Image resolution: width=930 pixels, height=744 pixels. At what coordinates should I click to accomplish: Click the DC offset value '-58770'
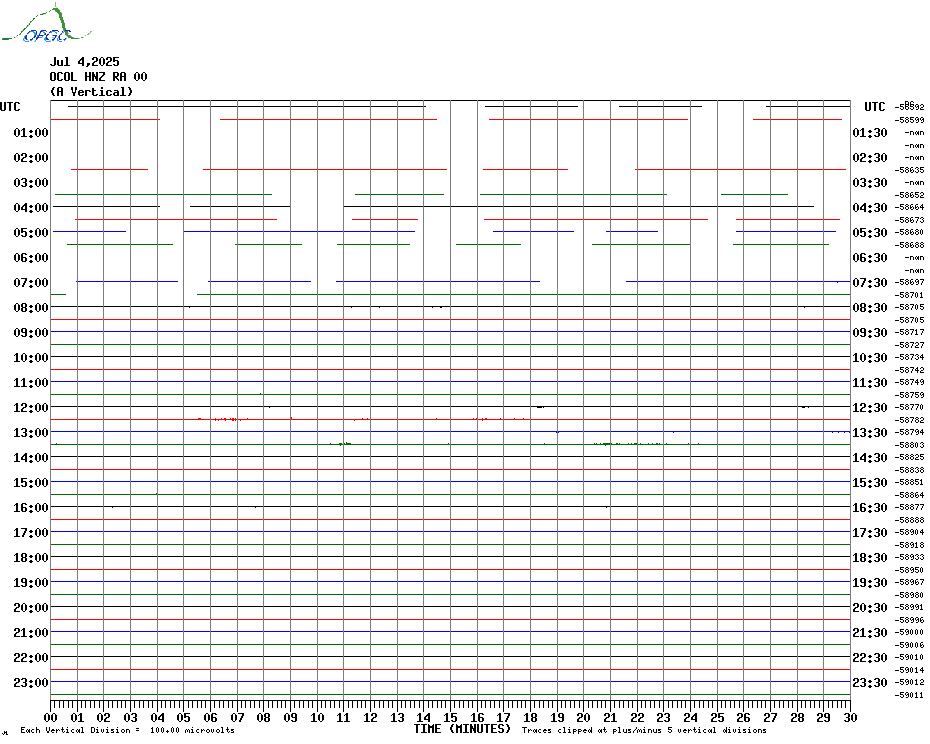[910, 407]
